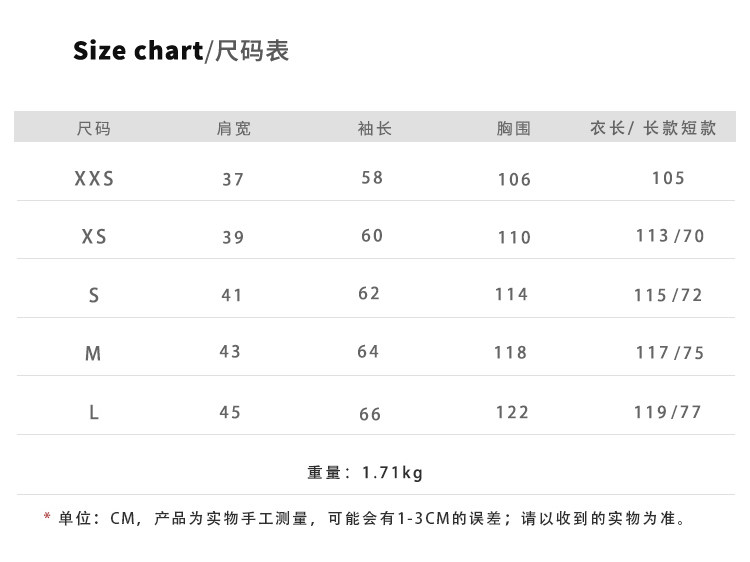Screen dimensions: 750x562
Task: Click shoulder width value 37 in XXS row
Action: 233,180
